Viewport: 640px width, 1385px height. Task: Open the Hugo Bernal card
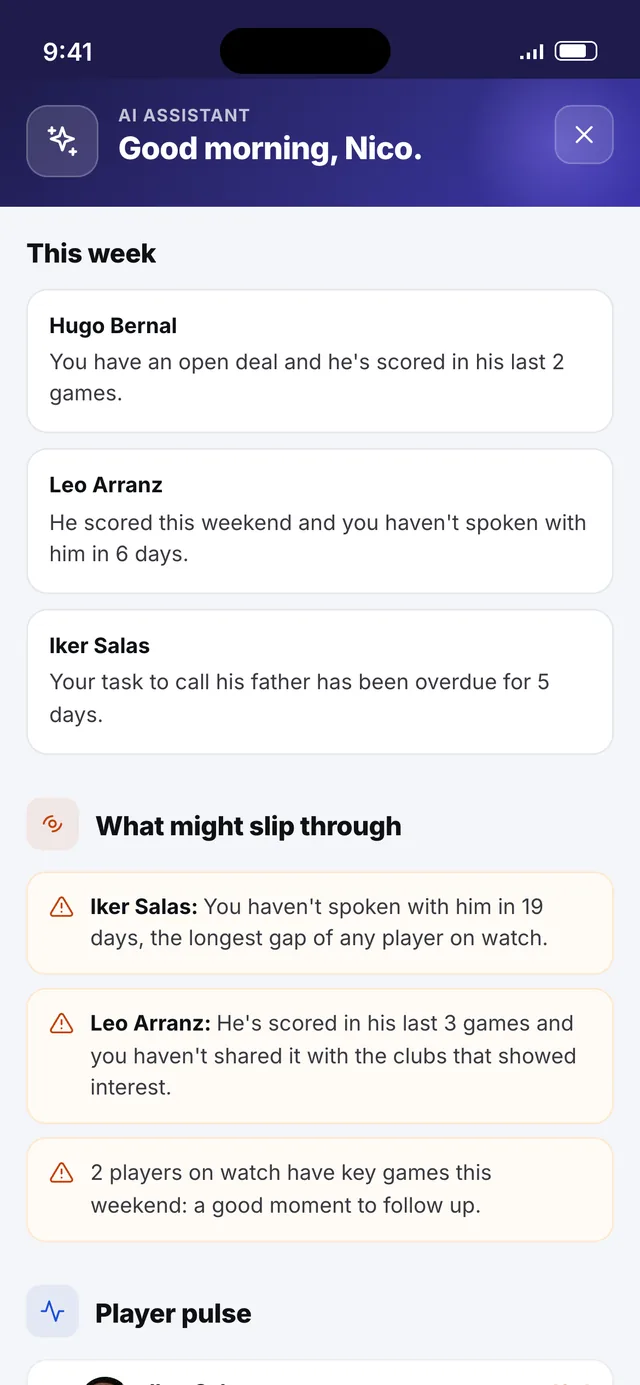pyautogui.click(x=320, y=361)
